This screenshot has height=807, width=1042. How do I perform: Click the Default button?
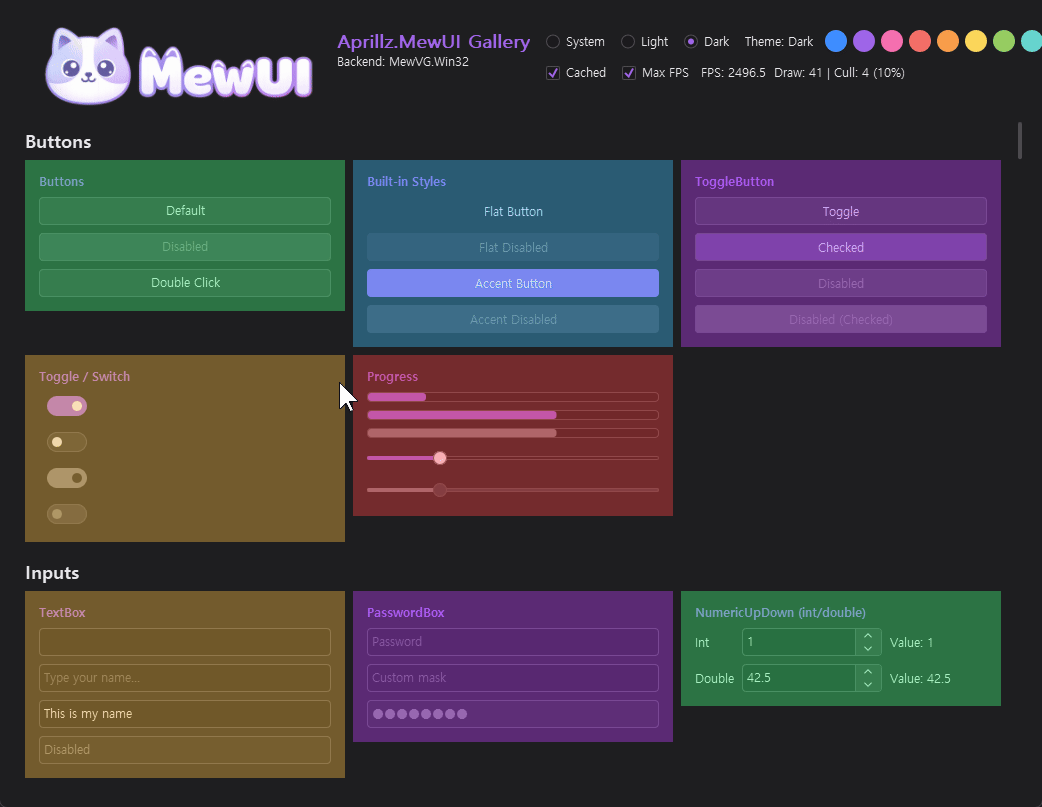pos(185,211)
